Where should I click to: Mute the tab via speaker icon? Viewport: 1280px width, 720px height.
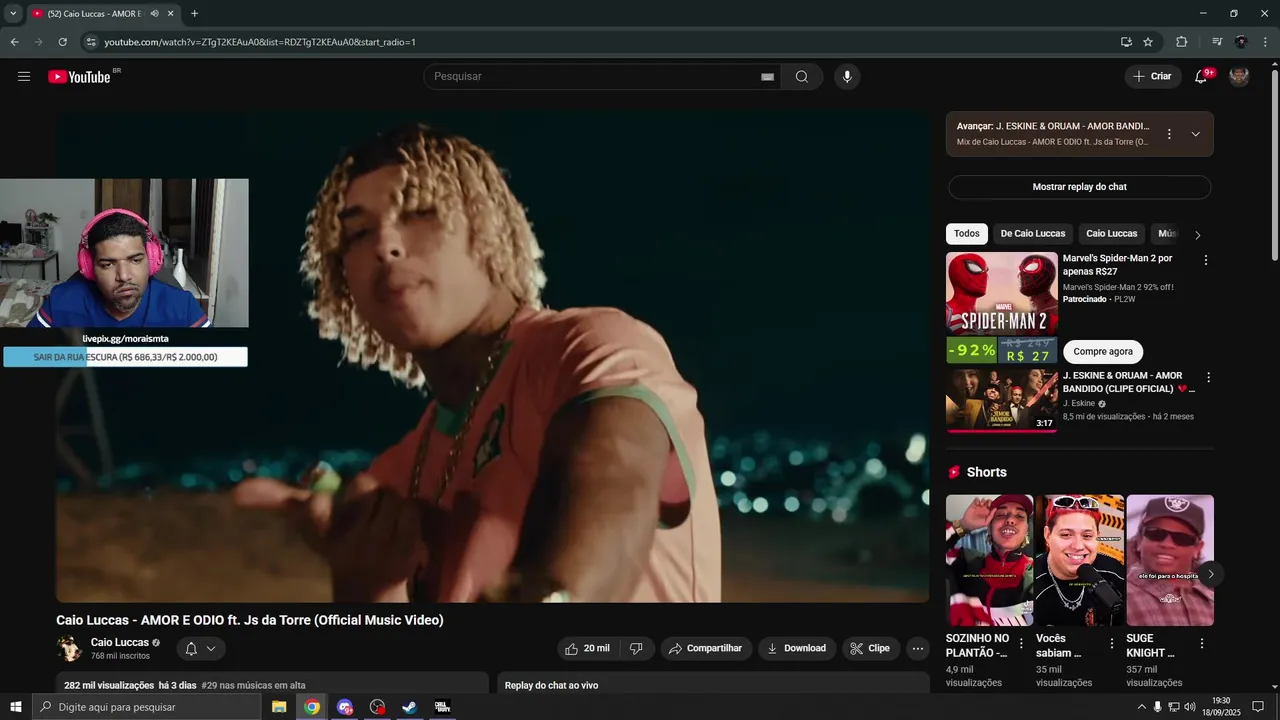coord(154,14)
